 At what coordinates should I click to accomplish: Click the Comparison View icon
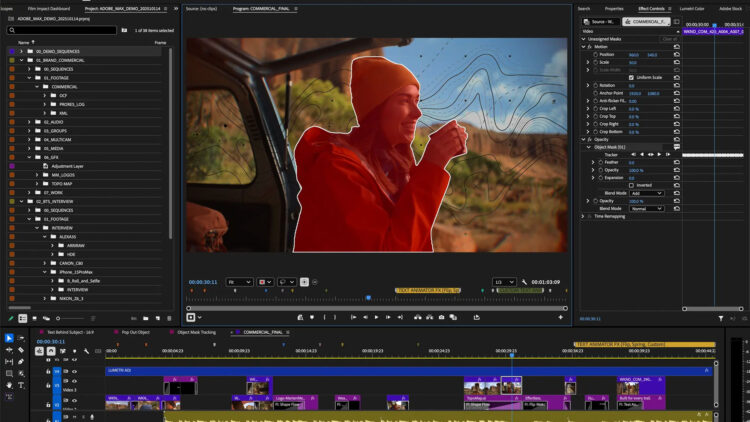coord(453,317)
